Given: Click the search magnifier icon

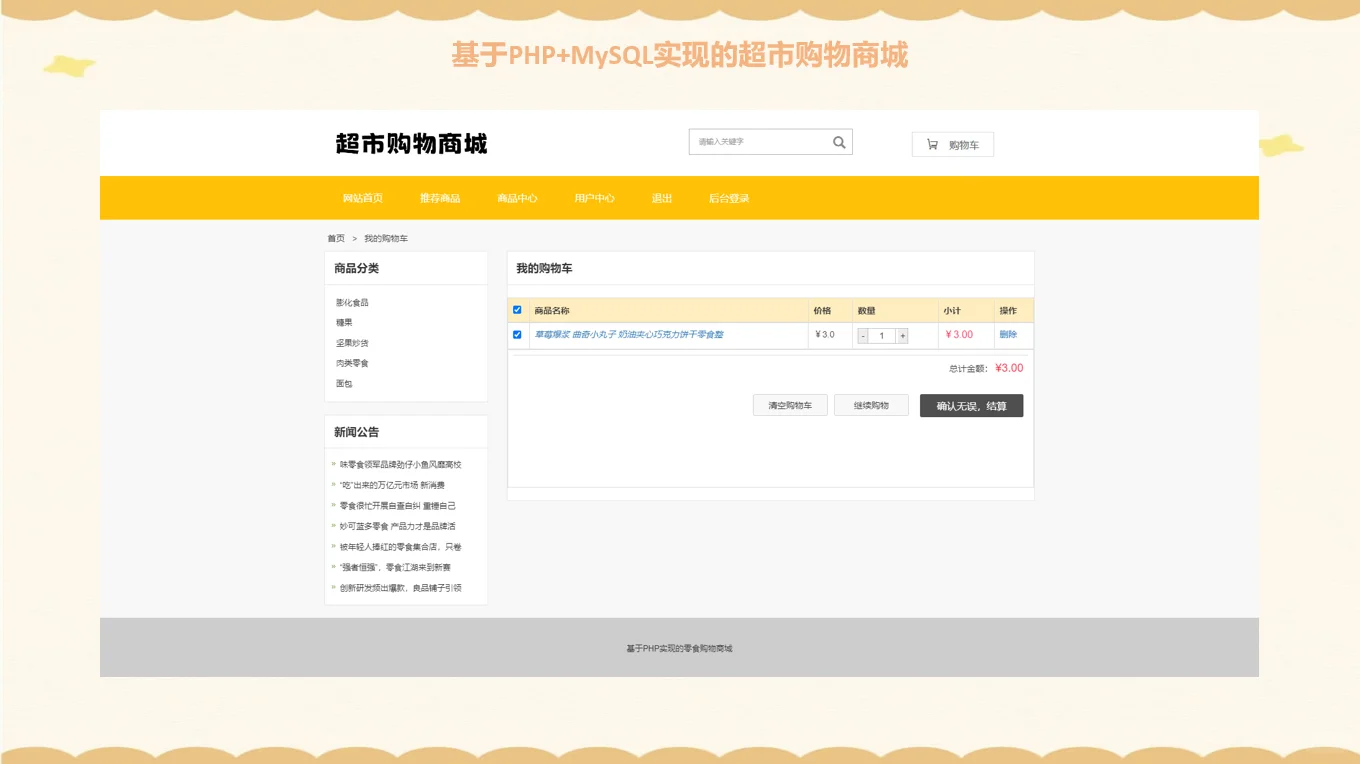Looking at the screenshot, I should [x=838, y=142].
